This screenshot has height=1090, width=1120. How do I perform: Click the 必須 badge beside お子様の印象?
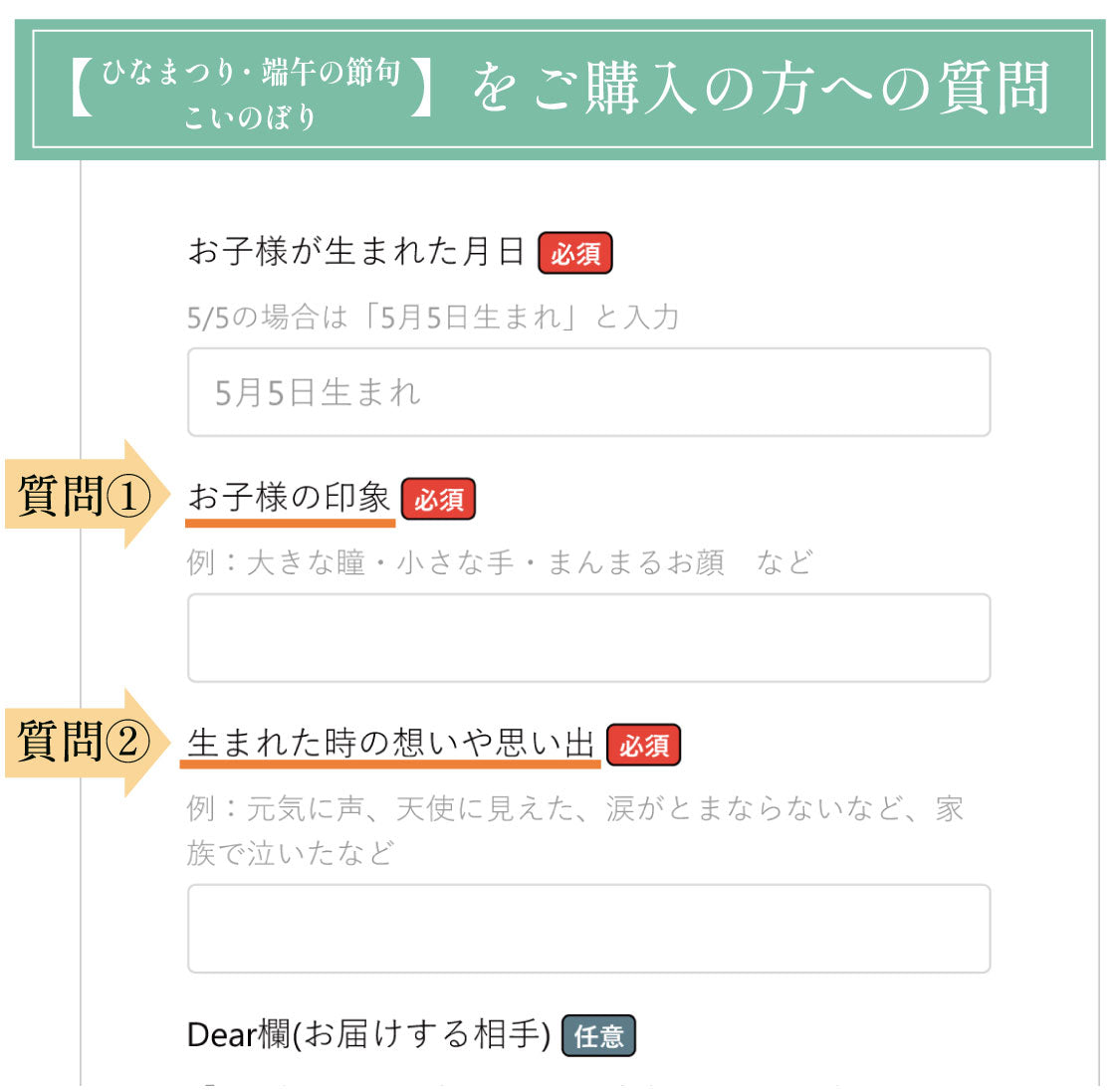click(438, 499)
